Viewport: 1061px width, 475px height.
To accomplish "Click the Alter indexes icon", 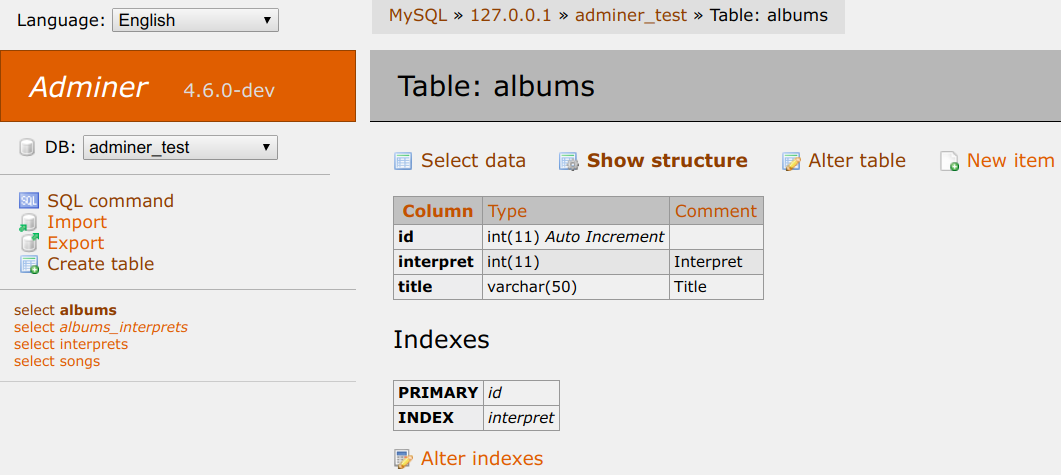I will coord(403,459).
